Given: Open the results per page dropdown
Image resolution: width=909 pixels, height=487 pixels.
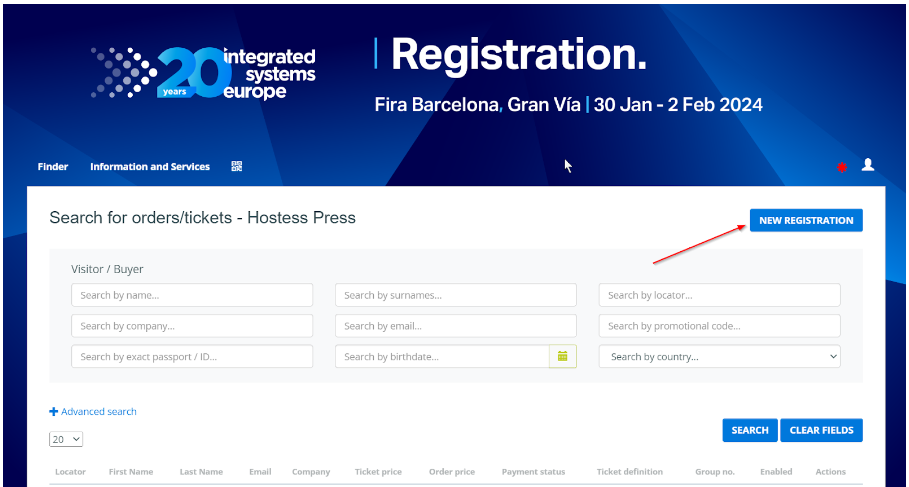Looking at the screenshot, I should coord(66,439).
